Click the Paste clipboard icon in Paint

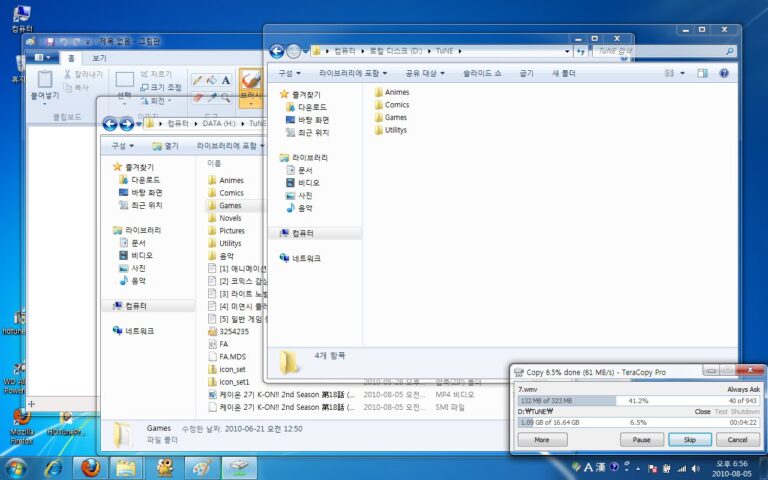(x=45, y=79)
